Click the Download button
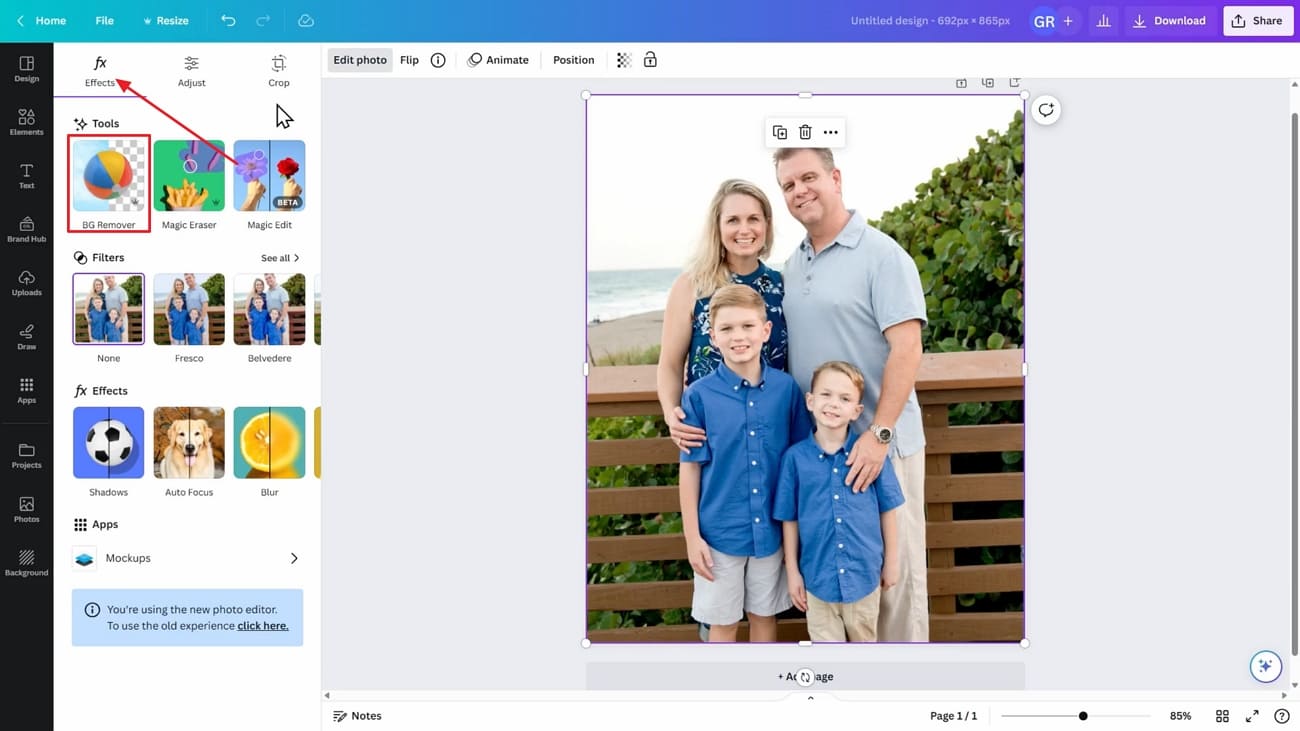The height and width of the screenshot is (731, 1300). pos(1170,21)
